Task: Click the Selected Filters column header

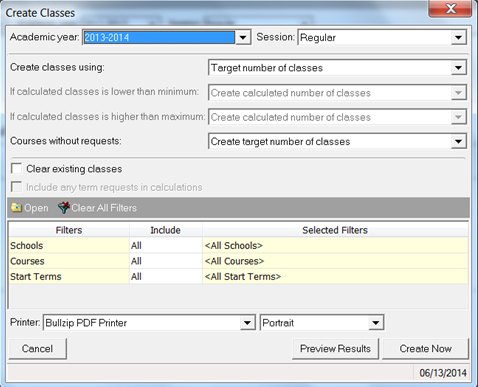Action: pyautogui.click(x=335, y=230)
